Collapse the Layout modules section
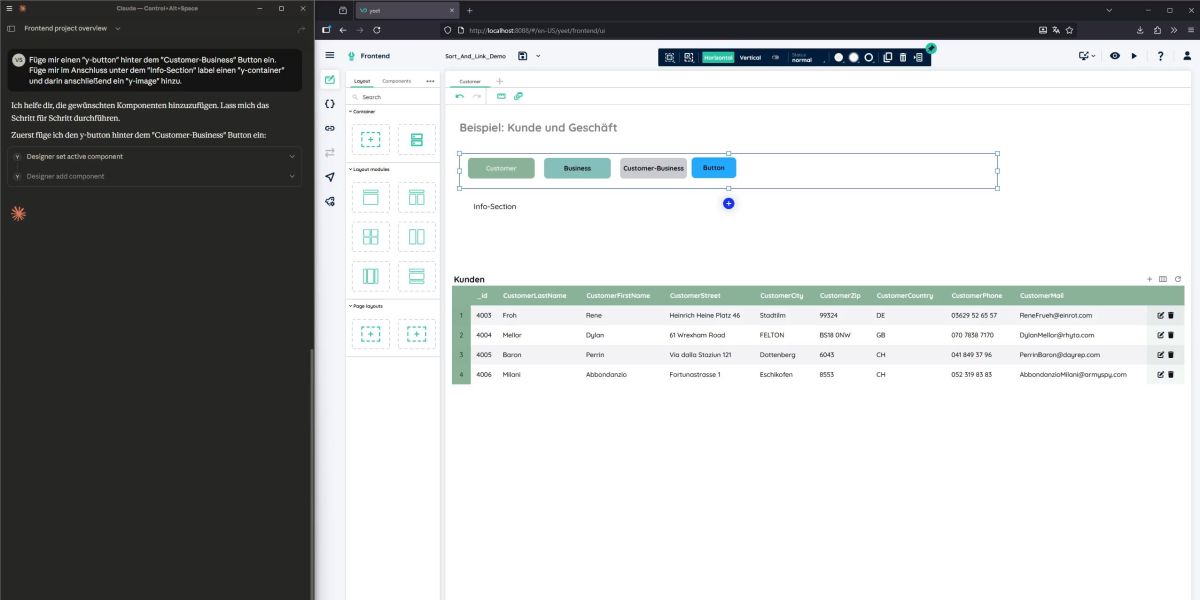1200x600 pixels. pyautogui.click(x=371, y=169)
